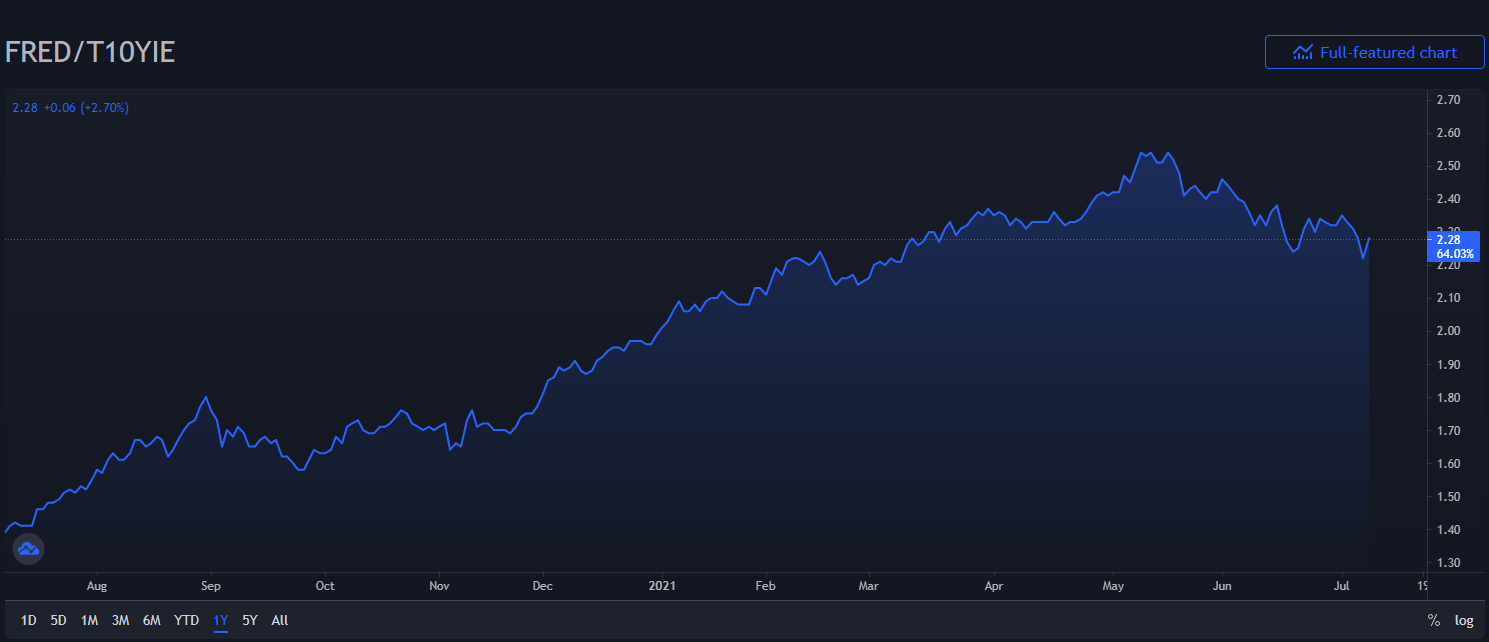Switch to the 5D time range
Viewport: 1489px width, 642px height.
(x=59, y=620)
